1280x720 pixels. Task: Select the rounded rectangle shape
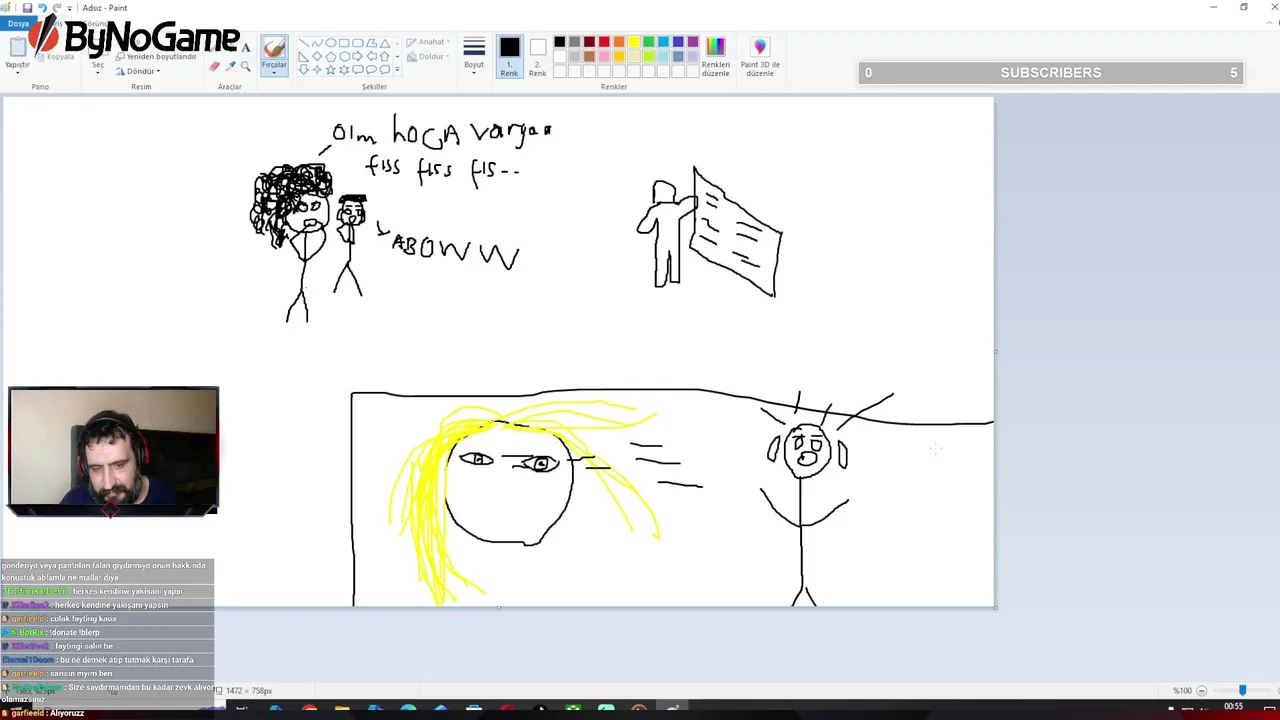[x=357, y=43]
